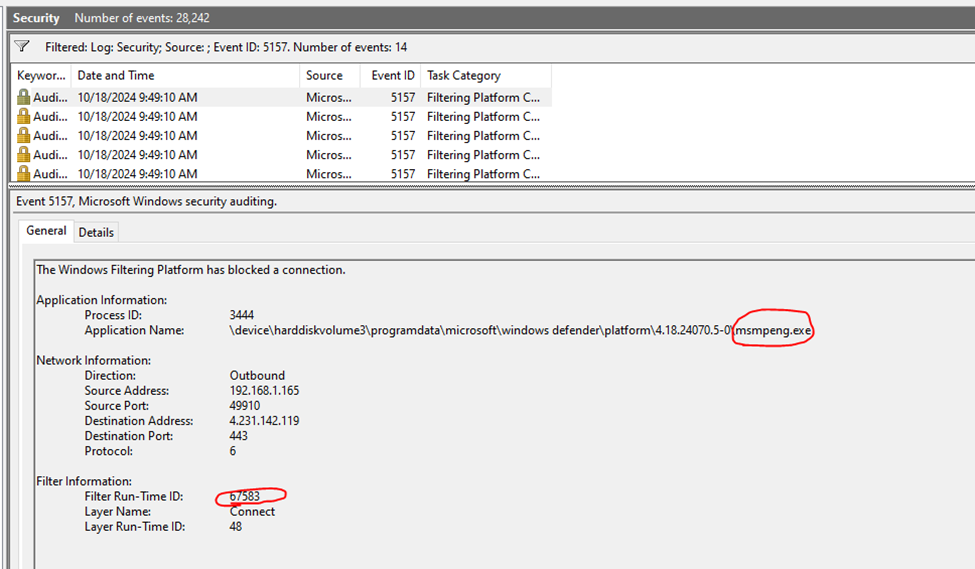Viewport: 975px width, 569px height.
Task: Click the 'Event 5157, Microsoft Windows security auditing' heading
Action: click(x=147, y=201)
